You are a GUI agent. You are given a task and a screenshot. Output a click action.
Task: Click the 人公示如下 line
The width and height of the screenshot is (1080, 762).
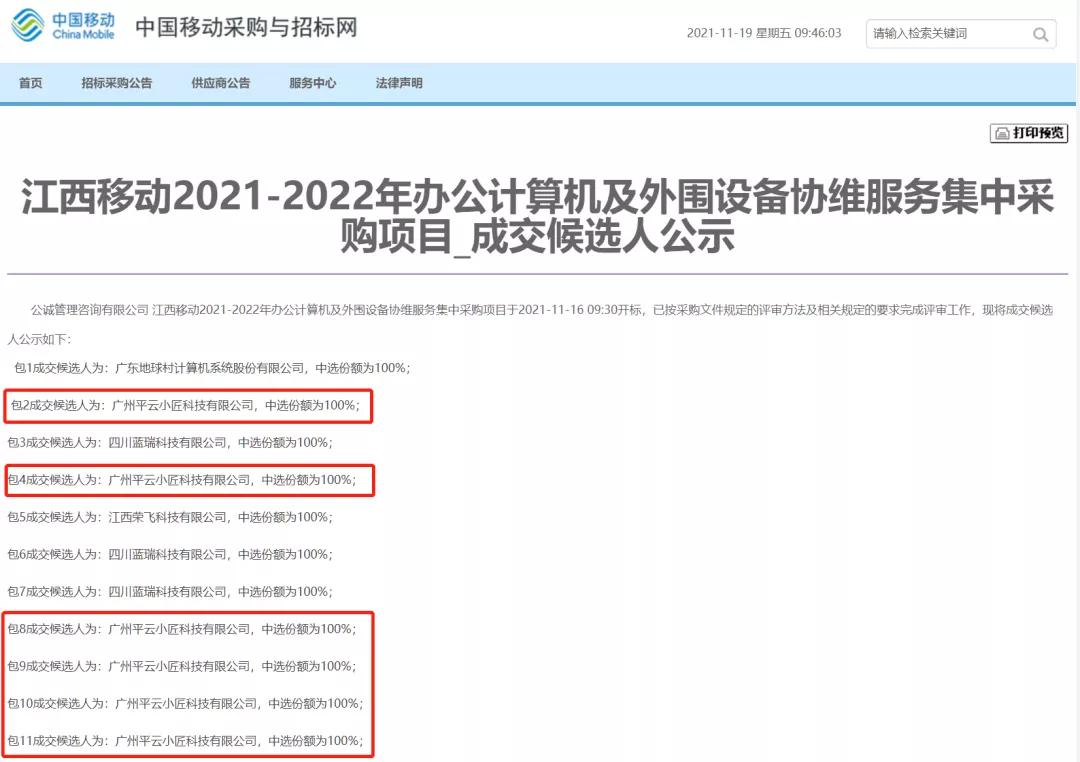pos(39,340)
